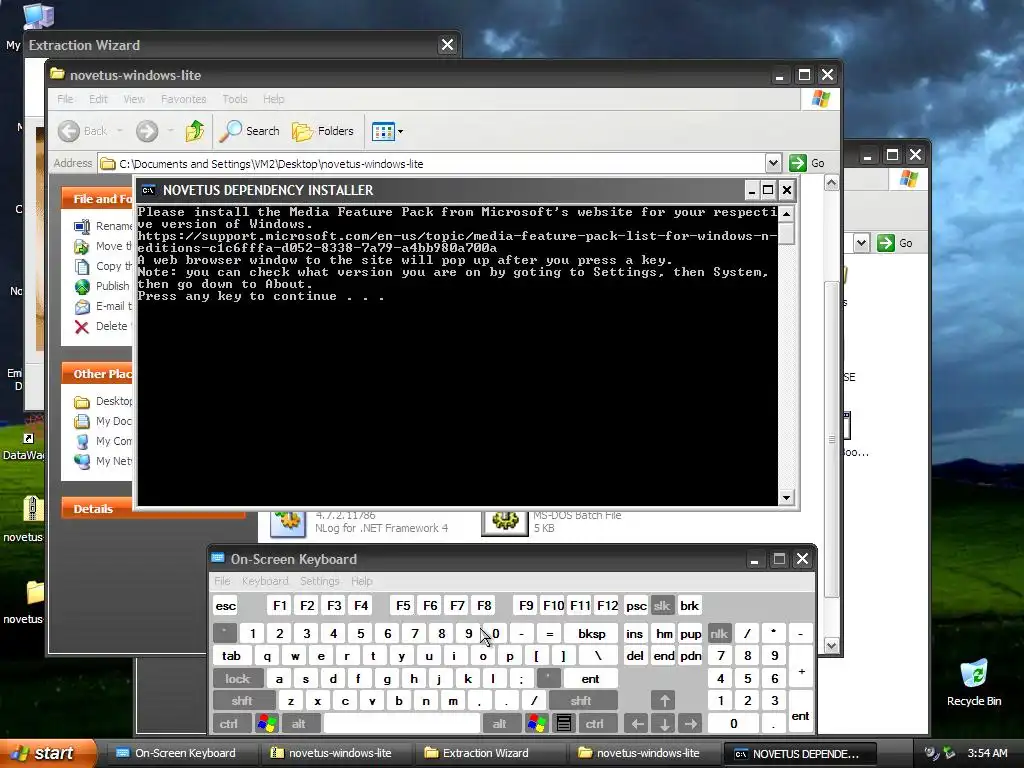
Task: Click the esc key on On-Screen Keyboard
Action: 225,606
